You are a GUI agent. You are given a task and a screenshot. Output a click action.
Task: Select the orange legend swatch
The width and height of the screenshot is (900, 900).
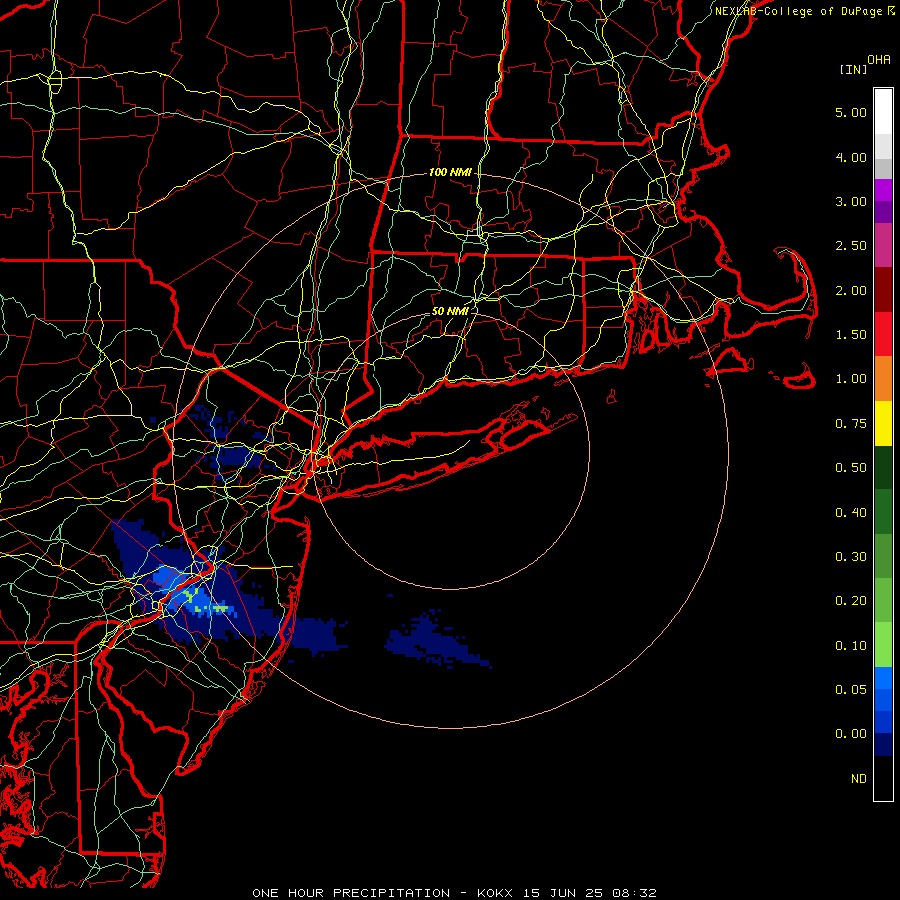coord(883,379)
